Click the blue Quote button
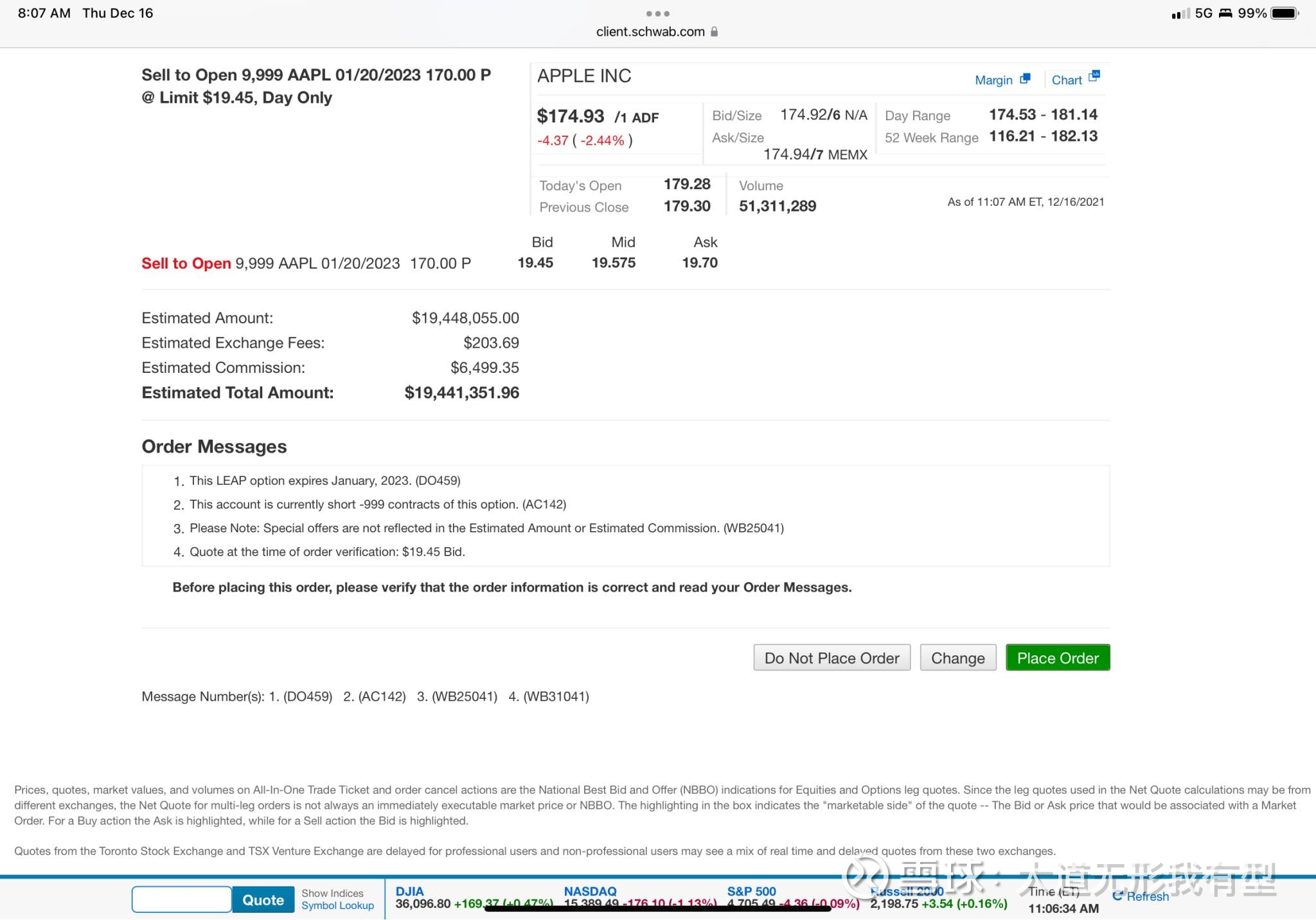1316x920 pixels. point(263,899)
